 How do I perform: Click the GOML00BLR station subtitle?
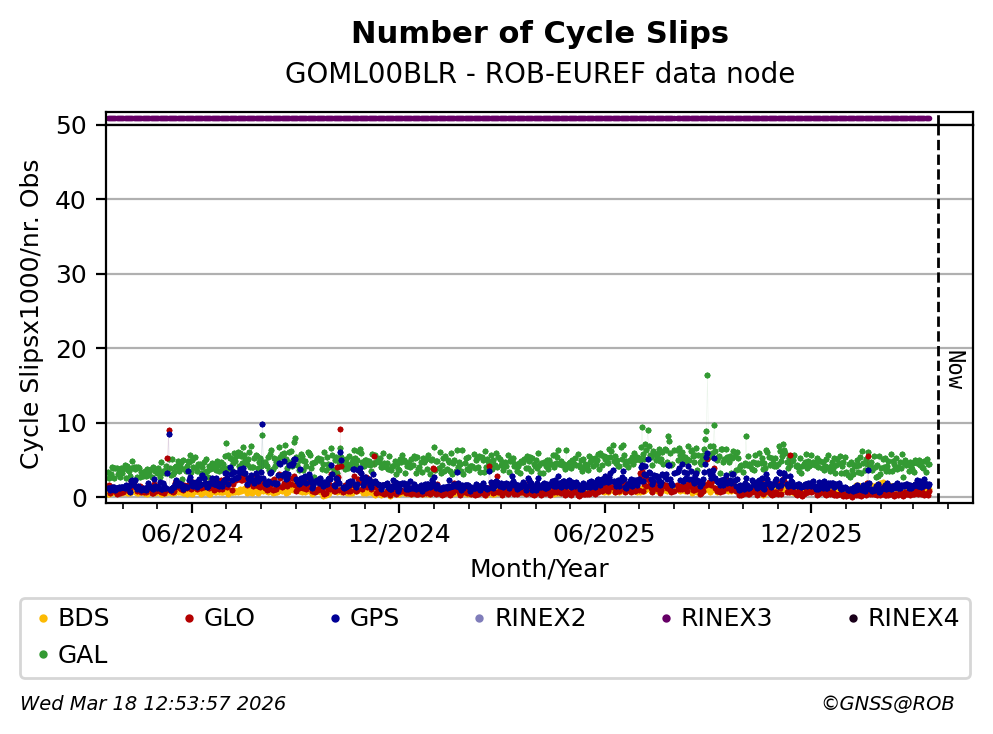540,74
